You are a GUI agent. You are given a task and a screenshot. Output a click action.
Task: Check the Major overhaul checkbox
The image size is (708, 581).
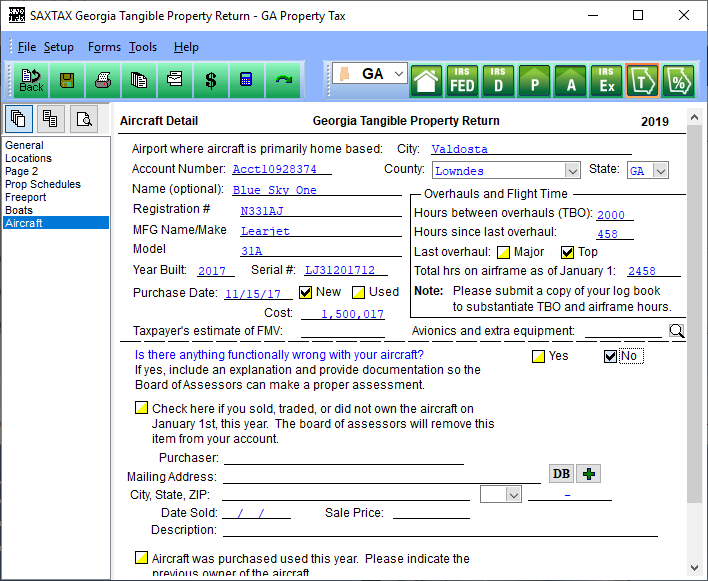(503, 252)
